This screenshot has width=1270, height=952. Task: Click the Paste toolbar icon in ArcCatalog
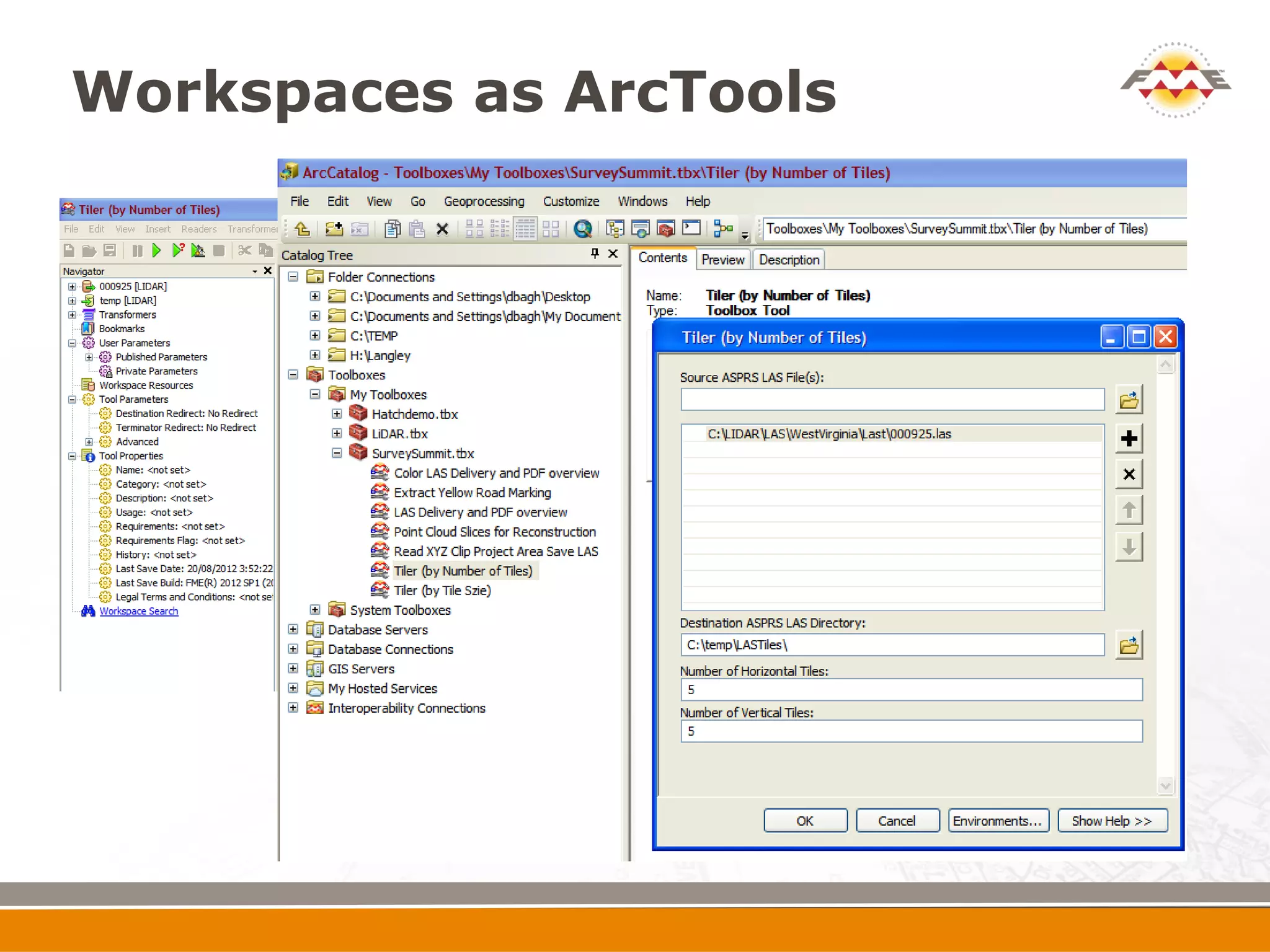click(x=417, y=229)
